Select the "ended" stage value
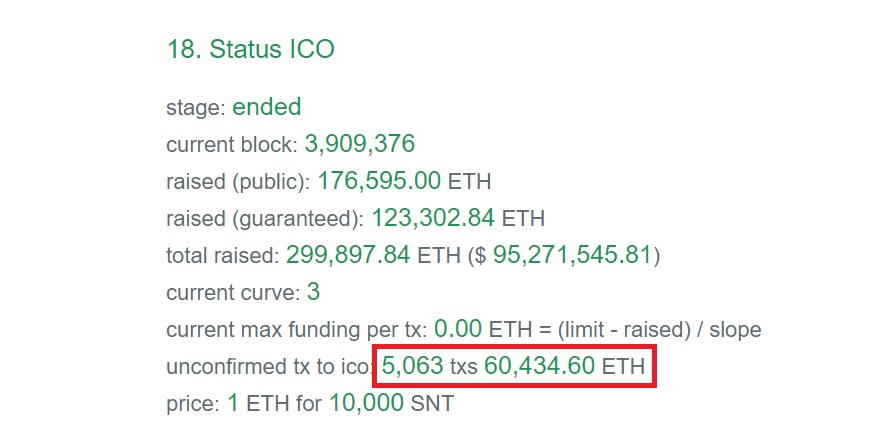 tap(266, 107)
